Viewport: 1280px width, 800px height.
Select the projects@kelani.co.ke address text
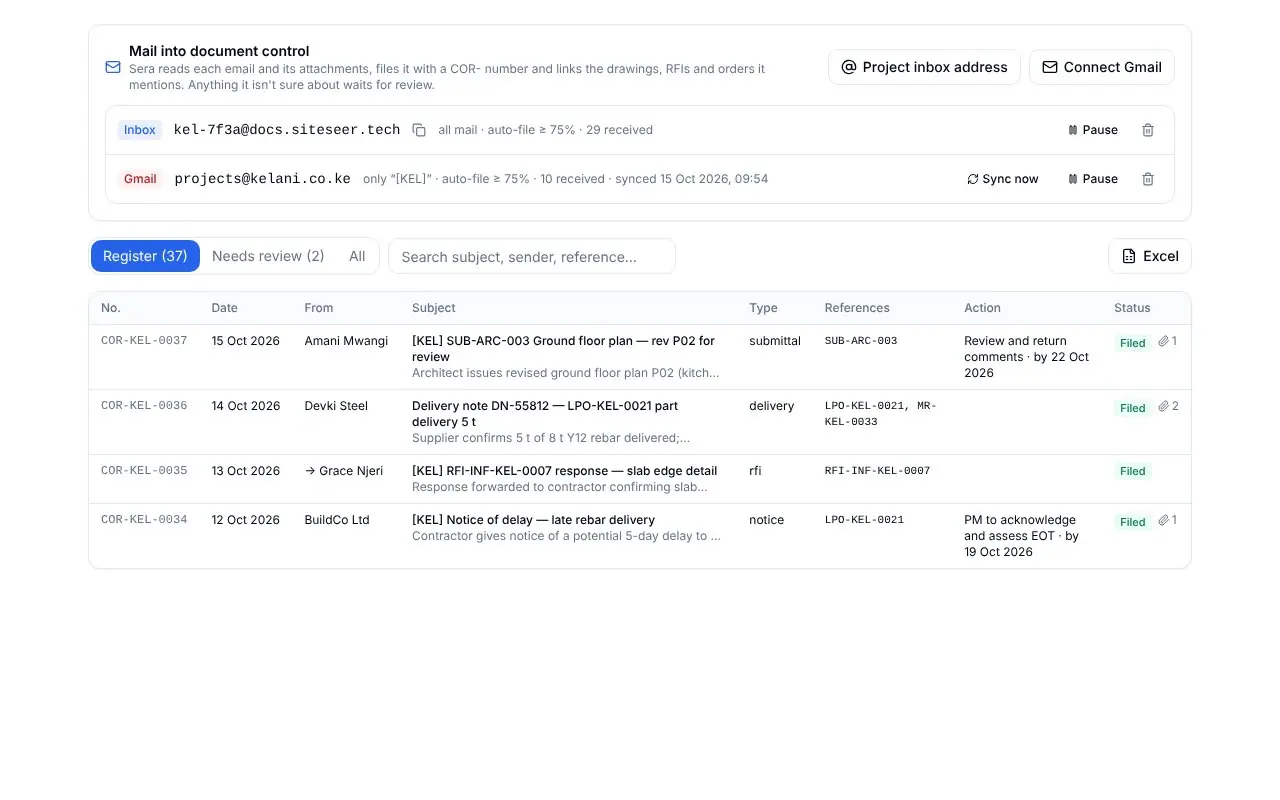(x=262, y=179)
